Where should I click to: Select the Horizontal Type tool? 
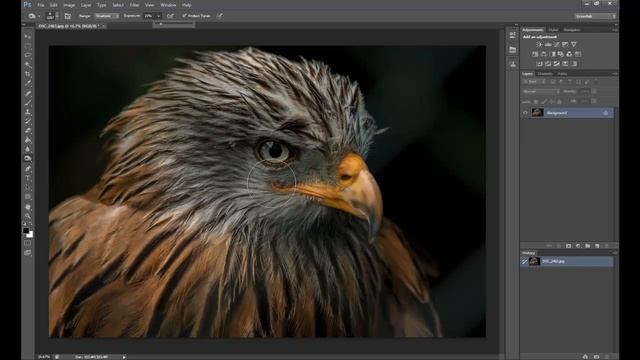tap(28, 178)
